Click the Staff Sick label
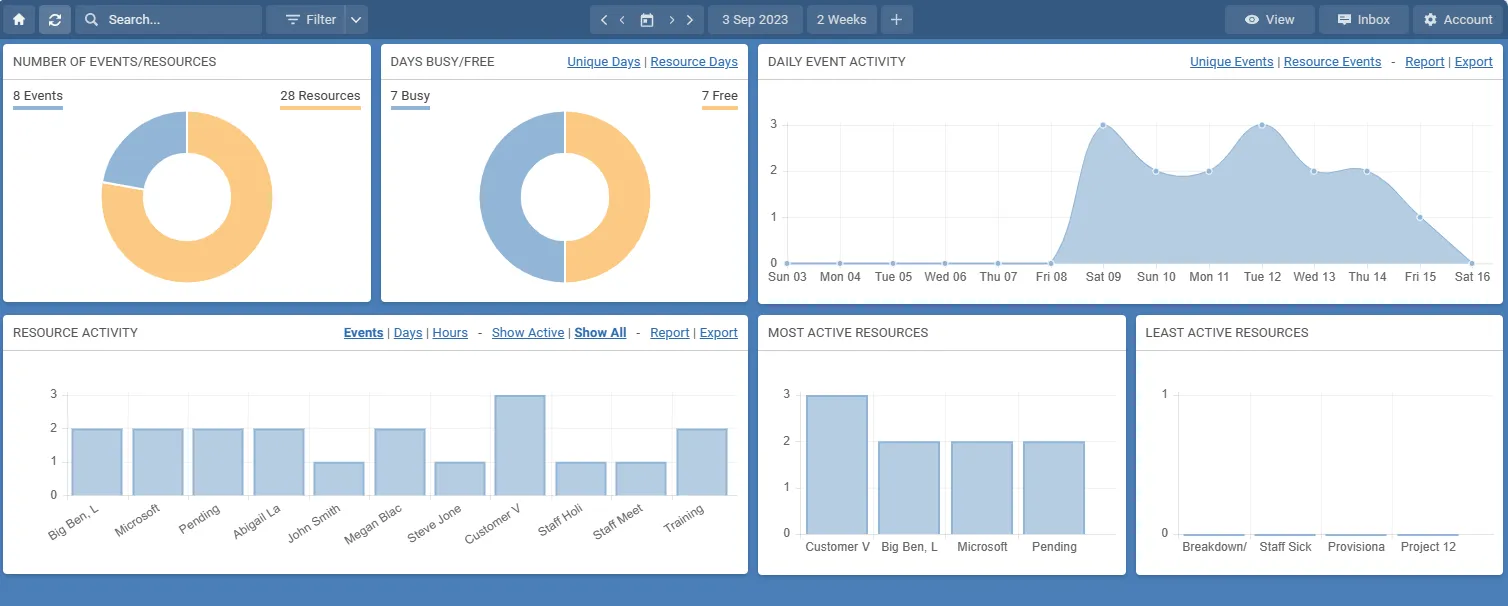This screenshot has width=1508, height=606. [x=1286, y=547]
